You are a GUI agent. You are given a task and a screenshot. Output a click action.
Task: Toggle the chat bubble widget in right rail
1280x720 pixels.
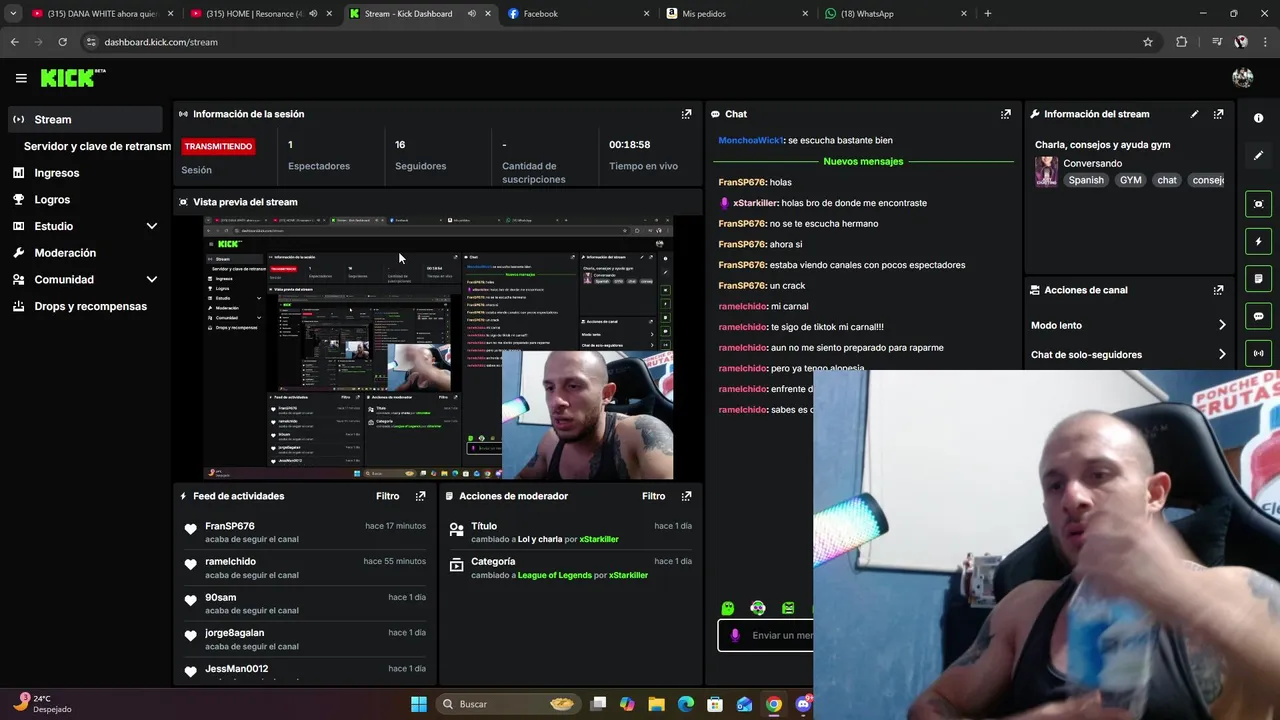(1258, 316)
